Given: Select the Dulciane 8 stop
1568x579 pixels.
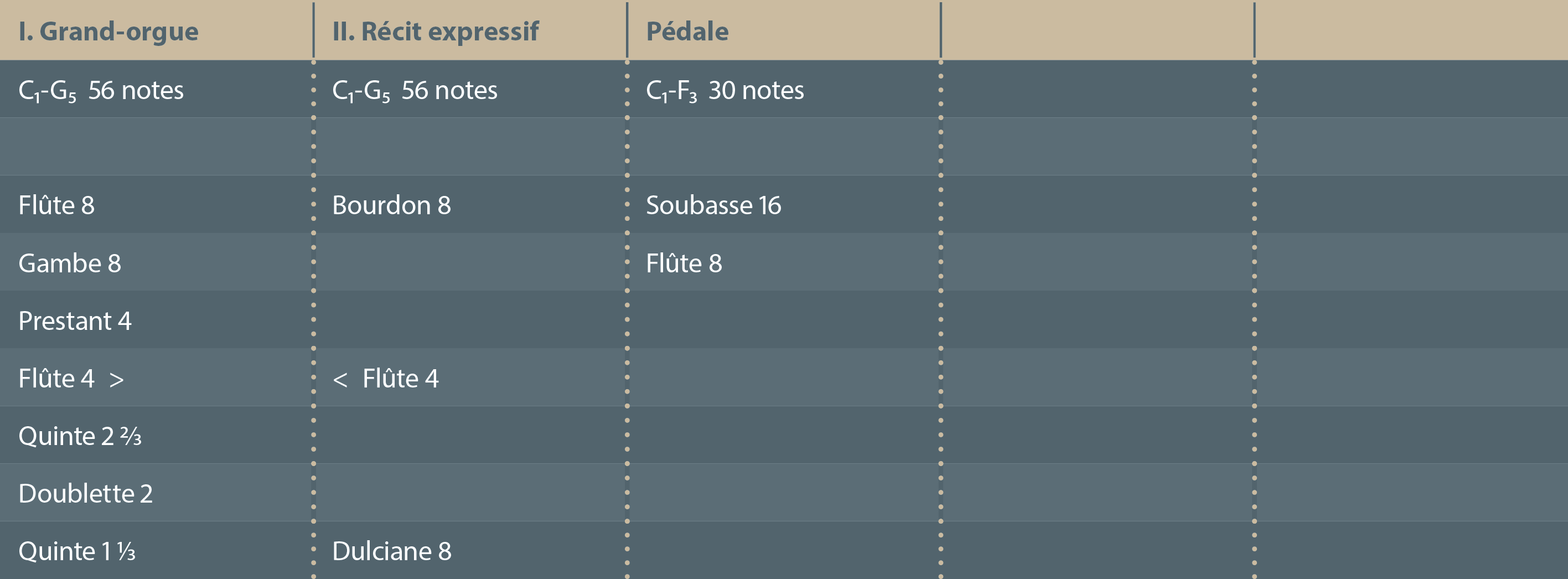Looking at the screenshot, I should pos(391,551).
